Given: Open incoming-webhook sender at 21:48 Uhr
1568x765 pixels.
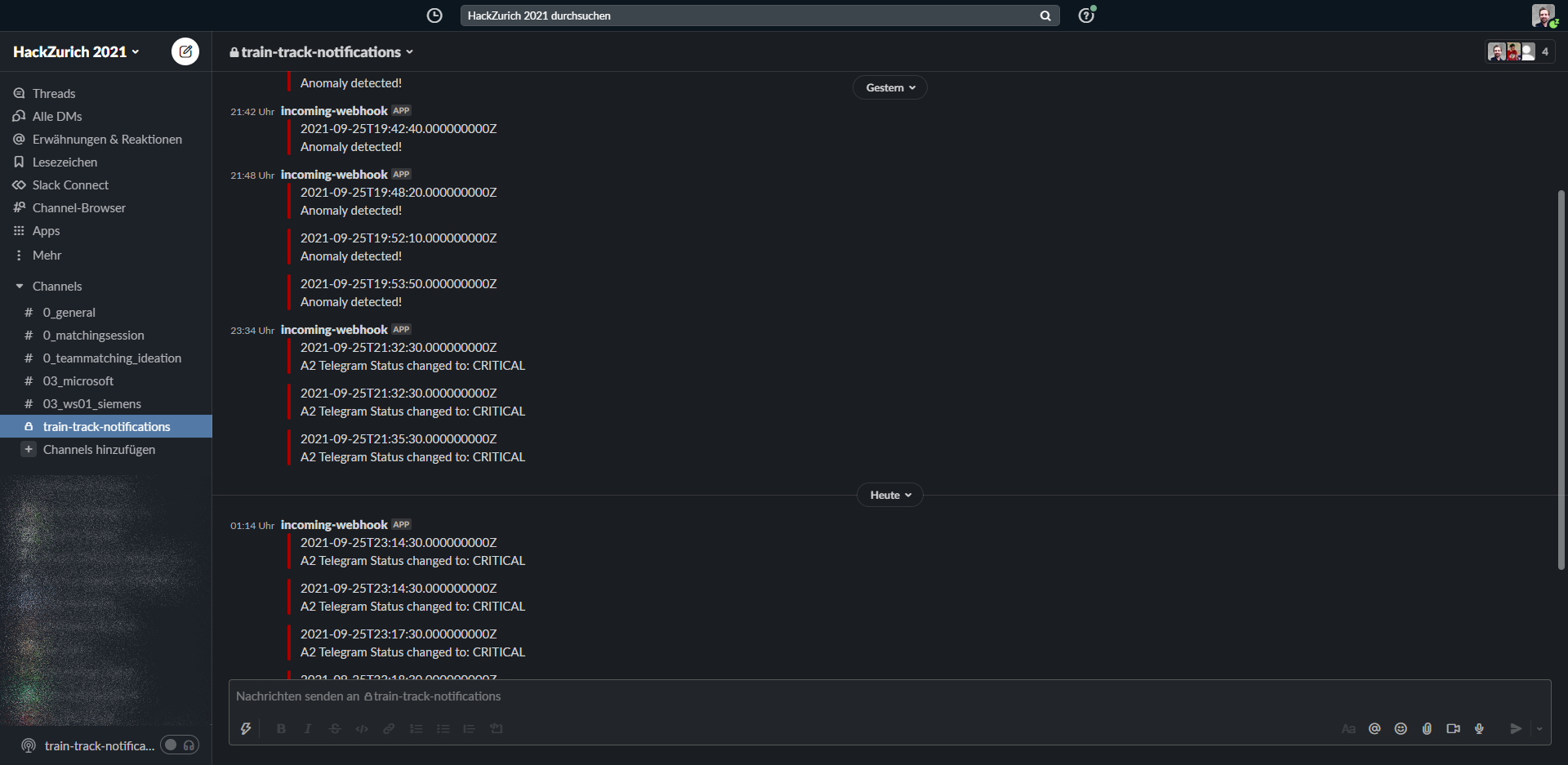Looking at the screenshot, I should point(334,174).
